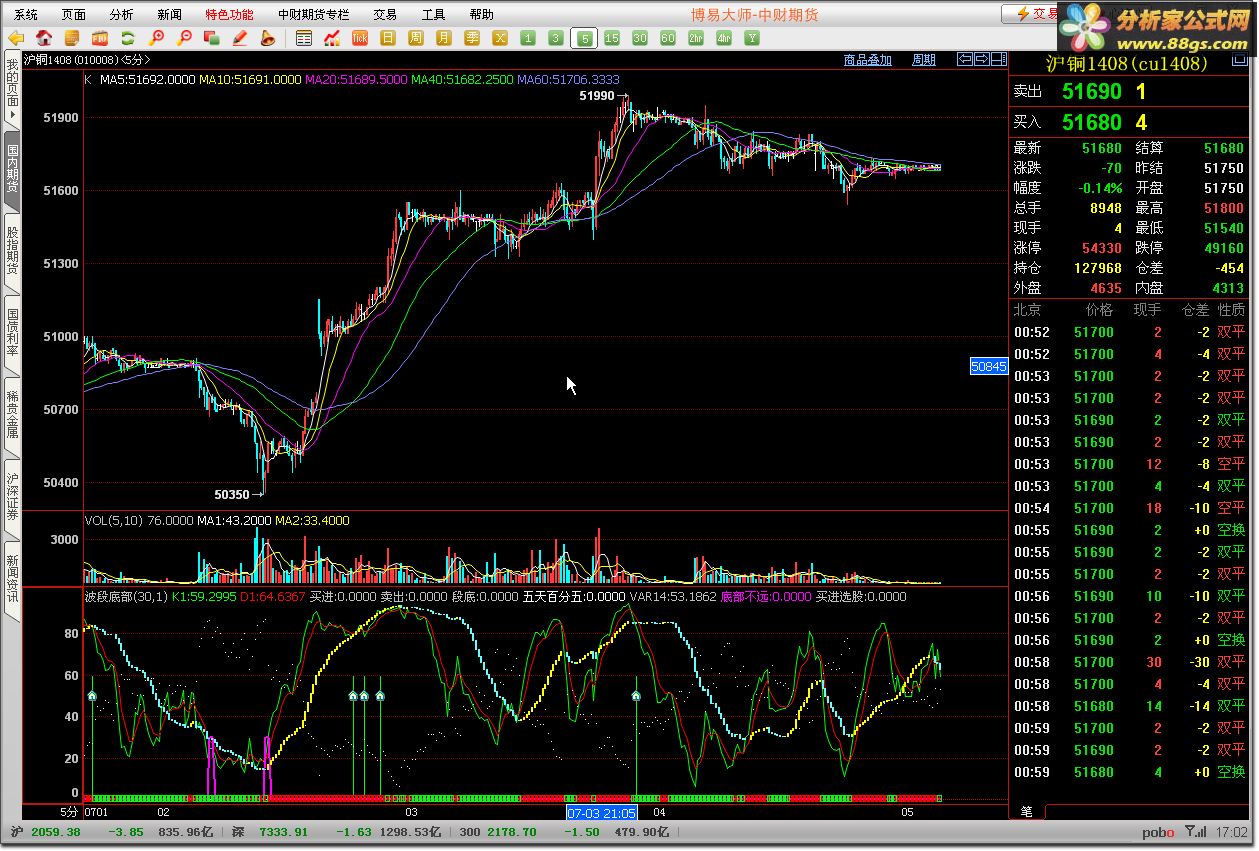Open the overlapping windows icon
Image resolution: width=1259 pixels, height=851 pixels.
[211, 38]
